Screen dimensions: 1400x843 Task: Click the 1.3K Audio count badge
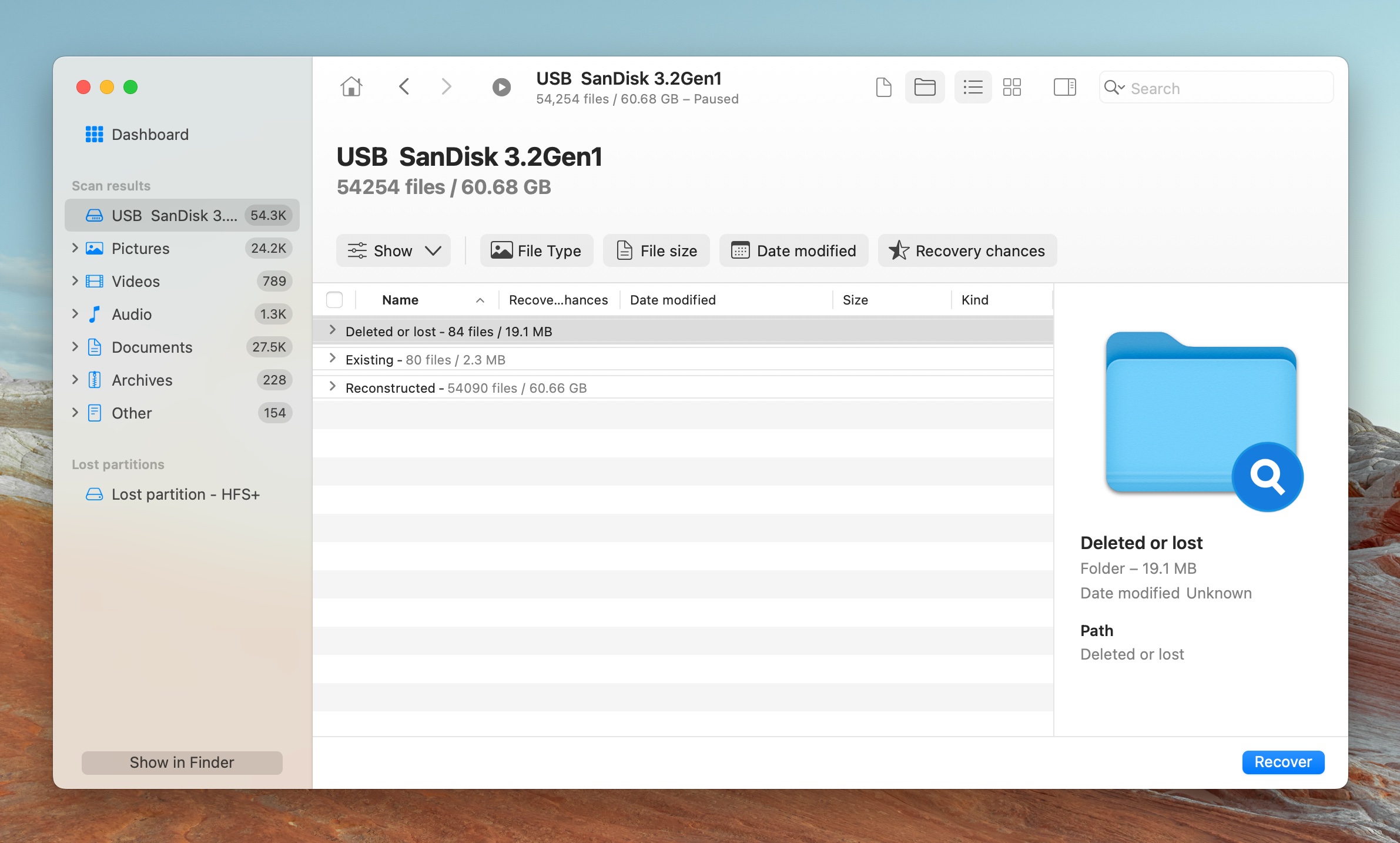273,314
